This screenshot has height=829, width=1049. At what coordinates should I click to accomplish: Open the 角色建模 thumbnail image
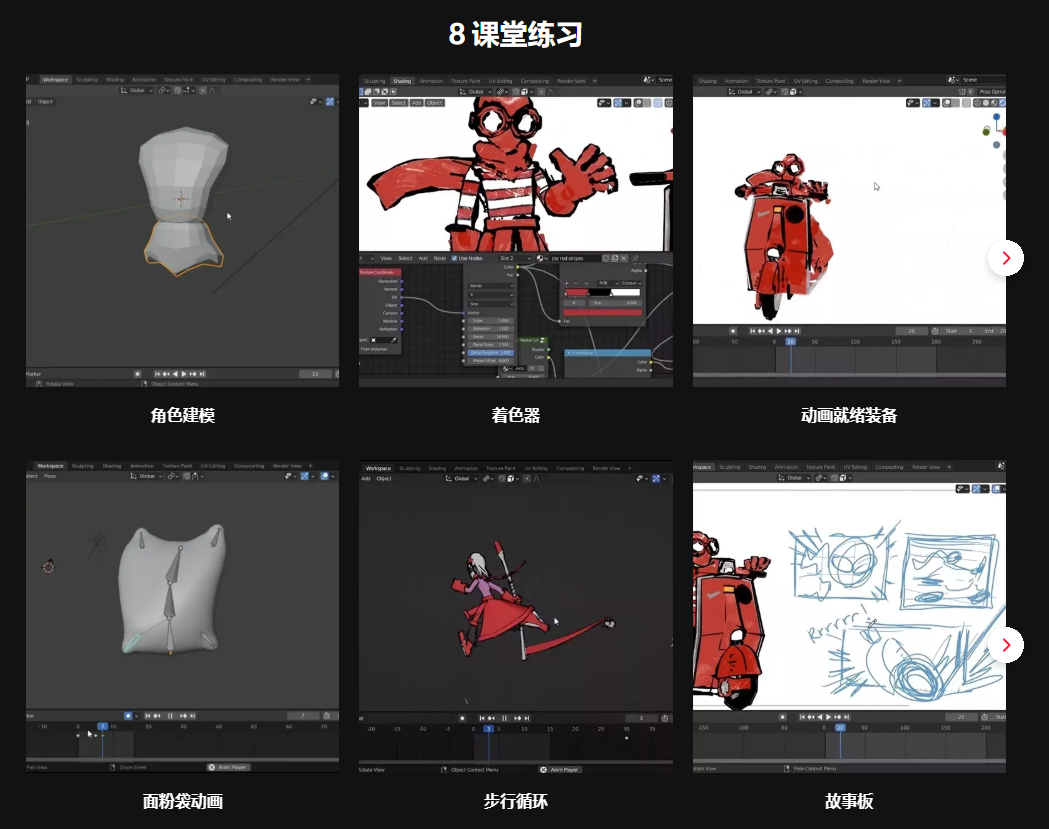point(182,230)
